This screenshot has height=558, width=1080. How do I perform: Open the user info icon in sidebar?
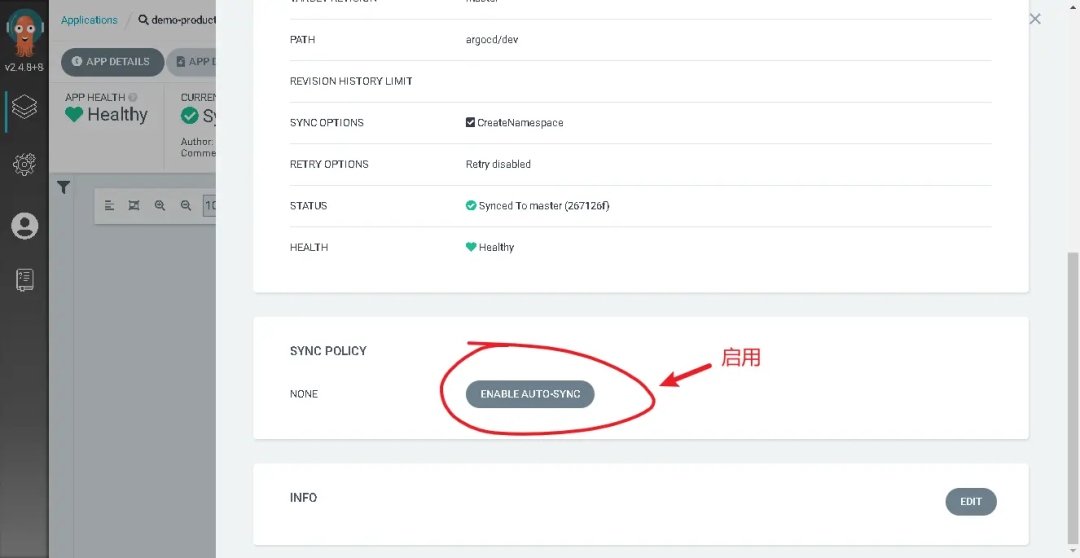point(24,226)
